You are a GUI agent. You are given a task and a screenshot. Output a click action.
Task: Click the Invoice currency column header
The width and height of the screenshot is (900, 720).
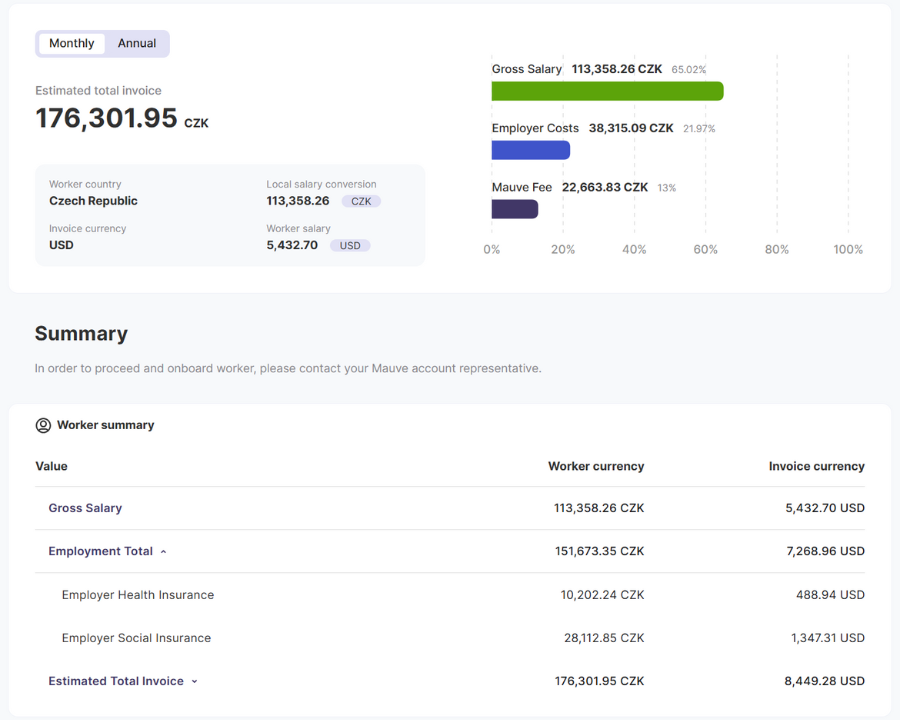(816, 466)
